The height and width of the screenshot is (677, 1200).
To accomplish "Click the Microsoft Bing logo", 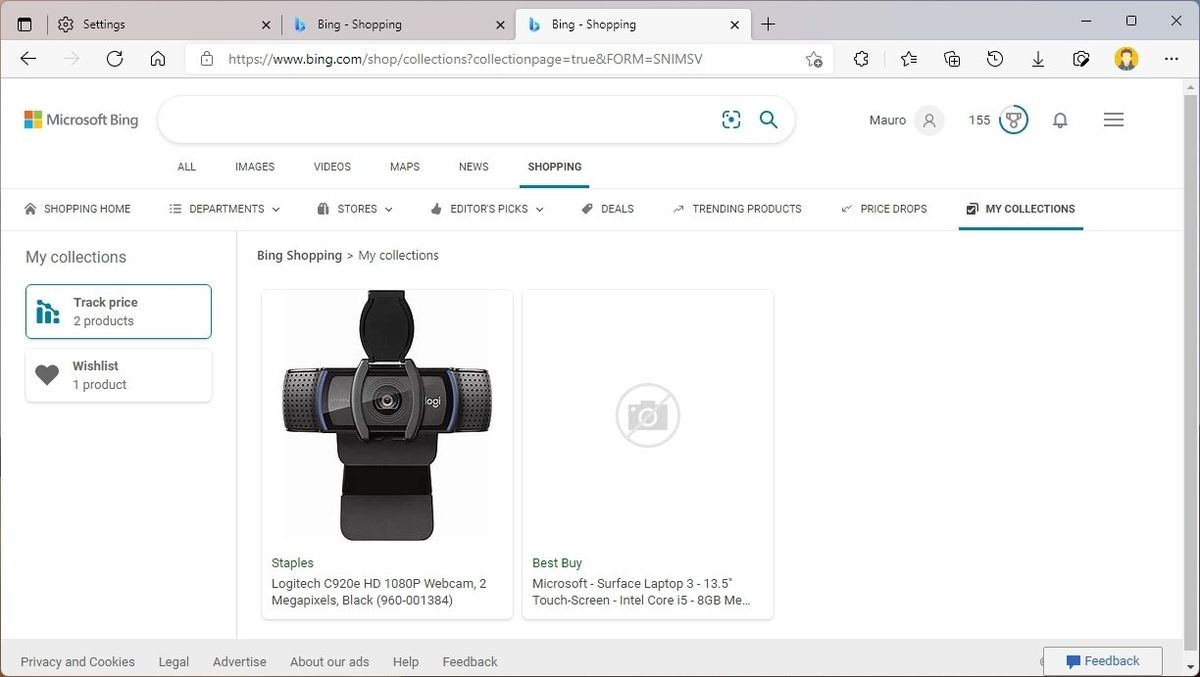I will [x=80, y=119].
